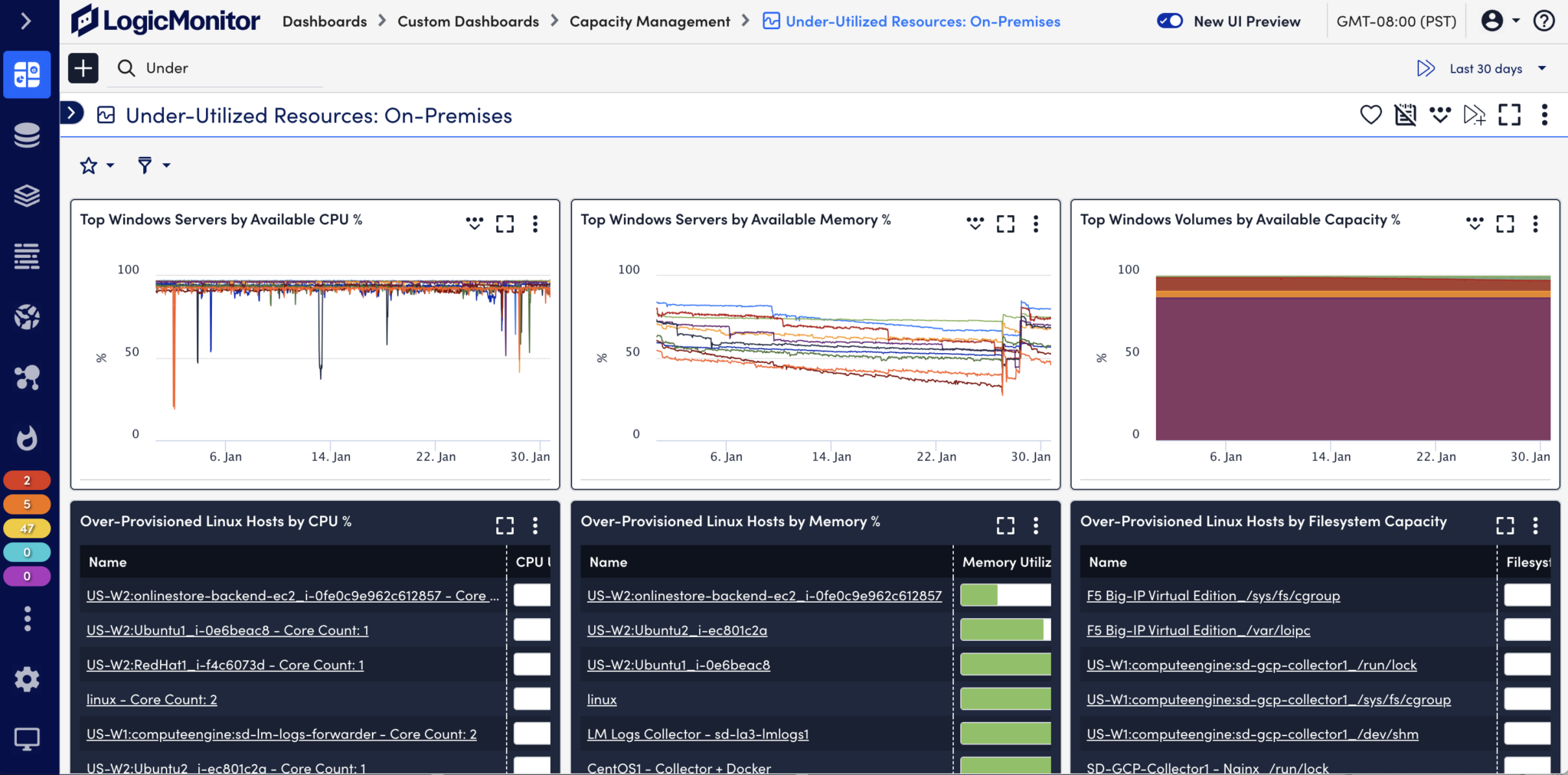Image resolution: width=1568 pixels, height=775 pixels.
Task: Open the Mapping nodes icon in sidebar
Action: click(27, 377)
